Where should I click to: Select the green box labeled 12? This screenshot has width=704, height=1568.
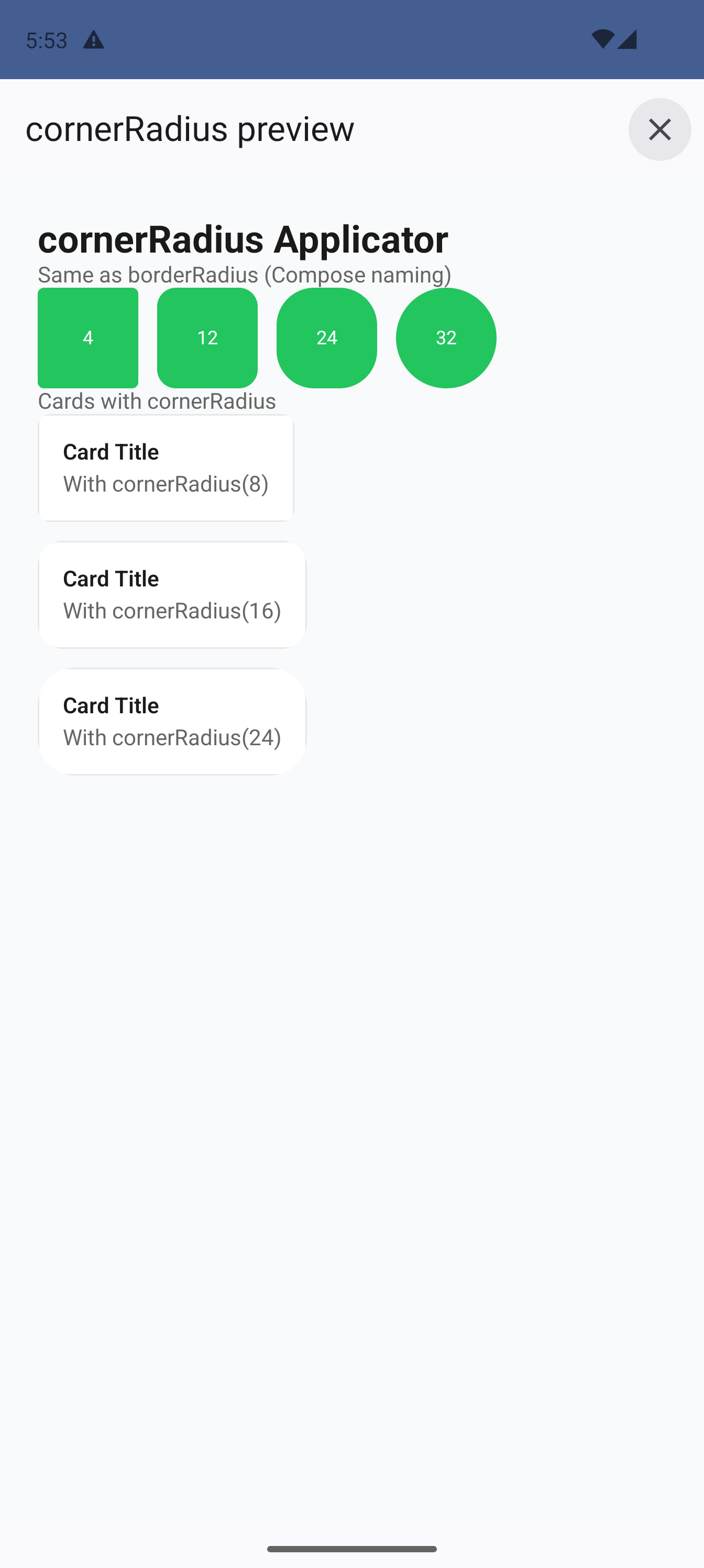coord(207,338)
